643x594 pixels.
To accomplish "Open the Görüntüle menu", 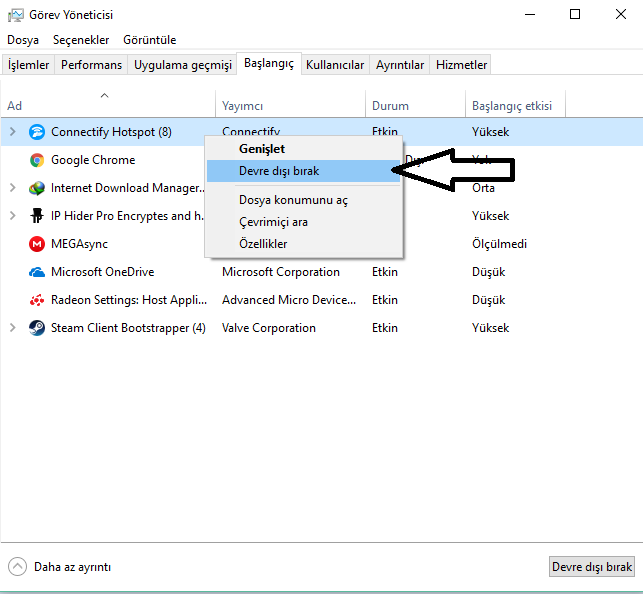I will click(150, 40).
